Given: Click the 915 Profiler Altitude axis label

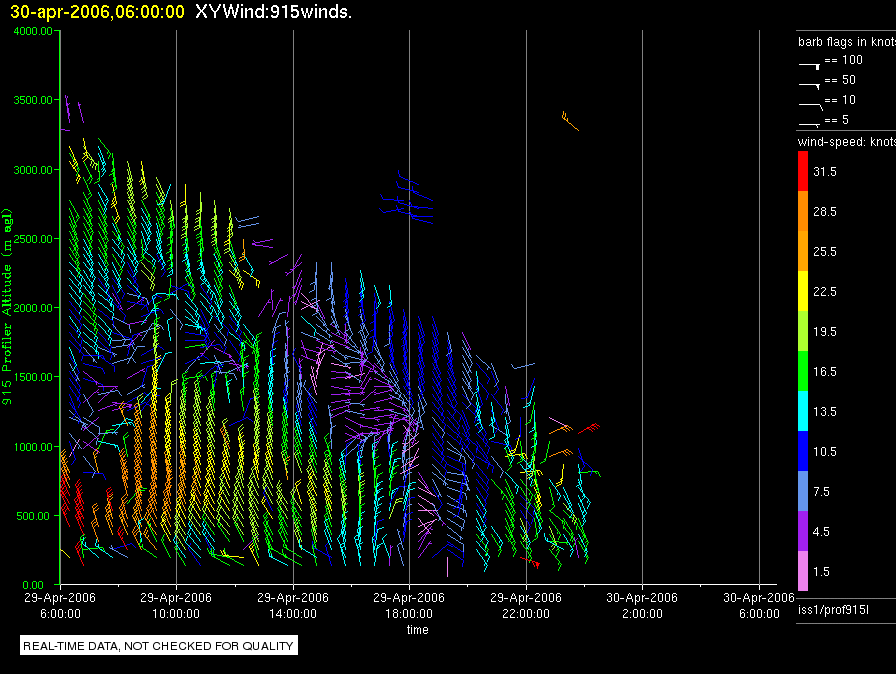Looking at the screenshot, I should click(8, 304).
